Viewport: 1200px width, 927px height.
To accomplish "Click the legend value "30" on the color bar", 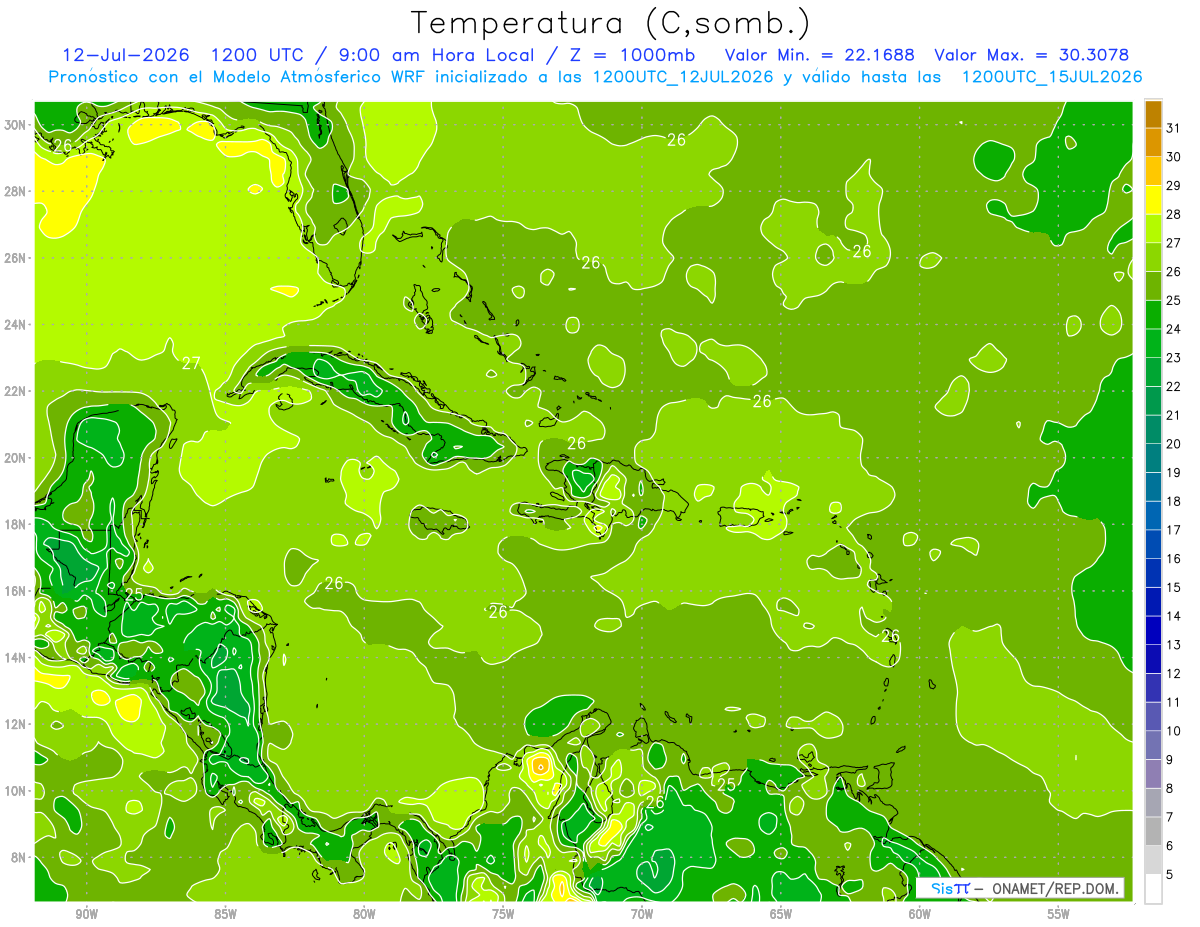I will click(x=1174, y=157).
